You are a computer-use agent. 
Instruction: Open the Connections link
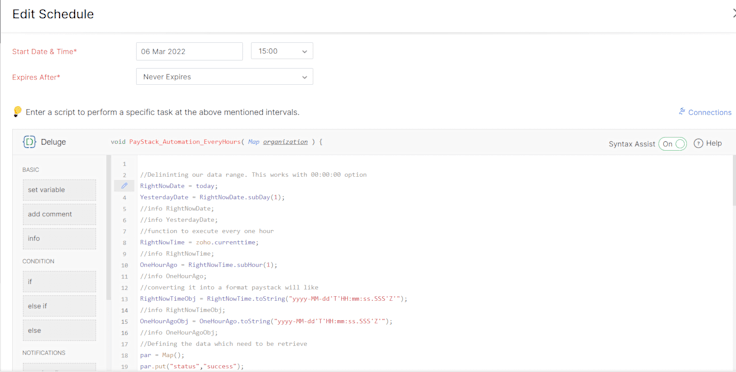[709, 112]
